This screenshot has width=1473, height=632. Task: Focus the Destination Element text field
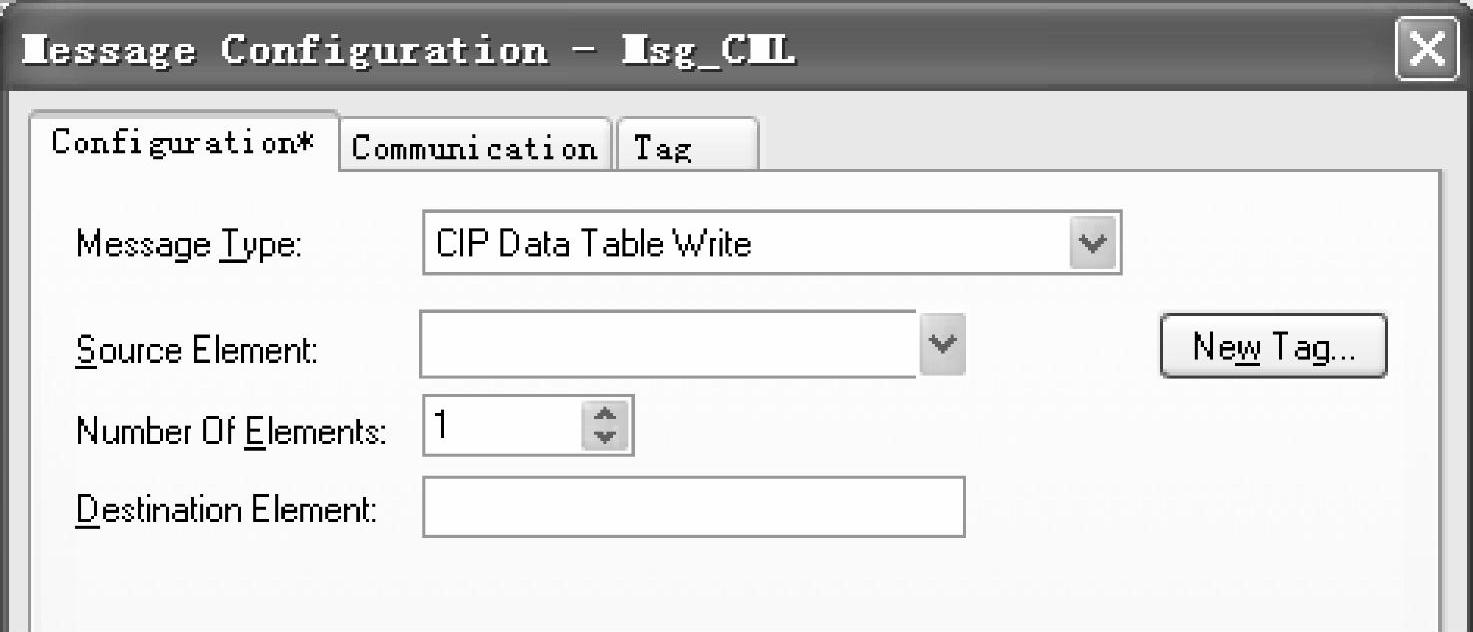[x=693, y=507]
